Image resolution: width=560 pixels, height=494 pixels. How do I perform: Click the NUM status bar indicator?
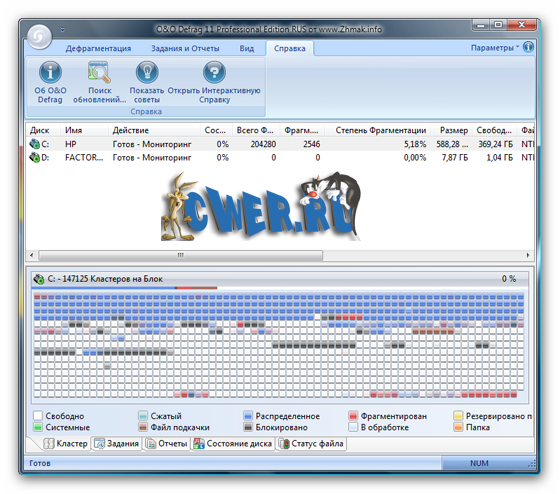[x=479, y=463]
